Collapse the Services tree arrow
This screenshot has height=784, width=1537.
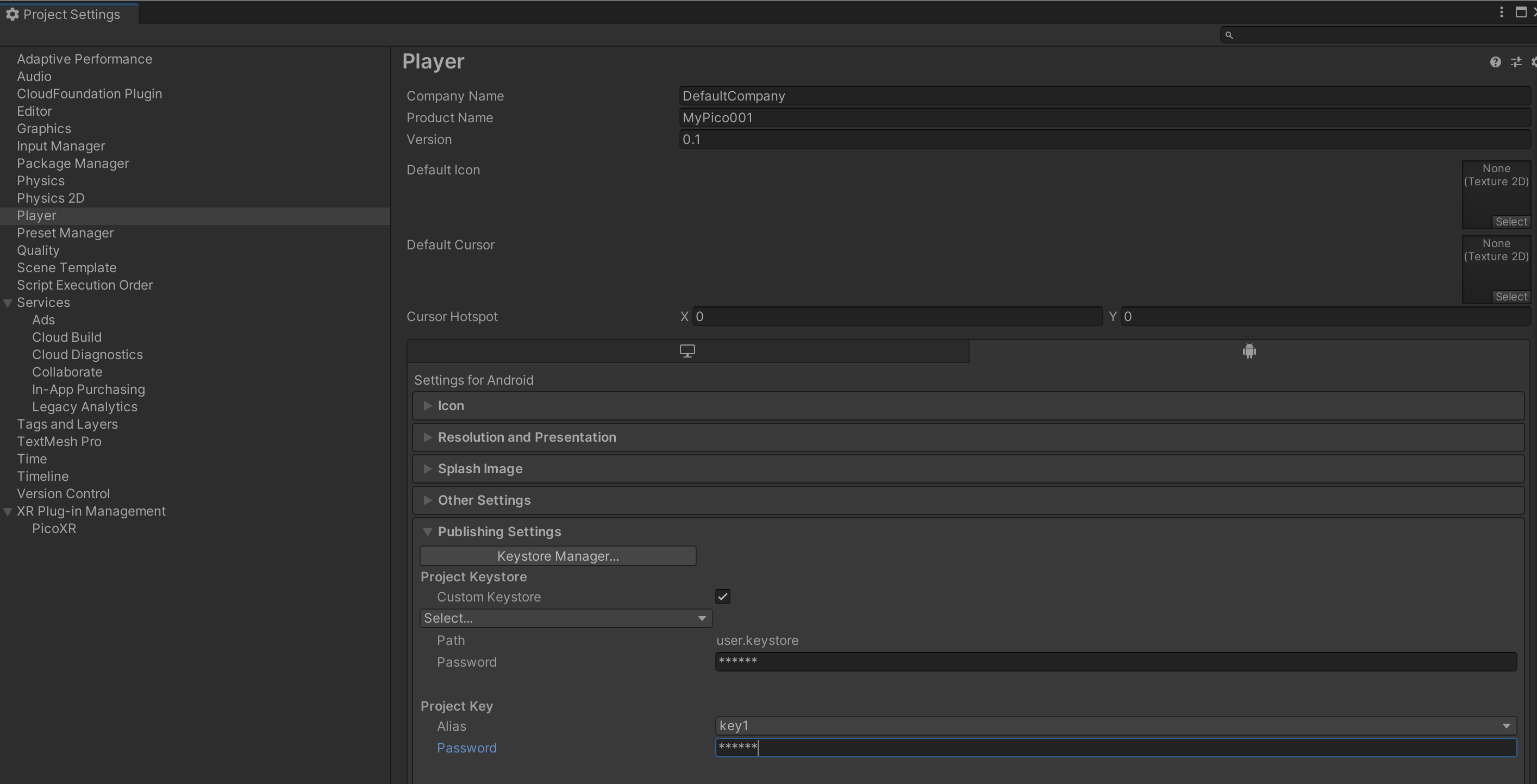8,303
